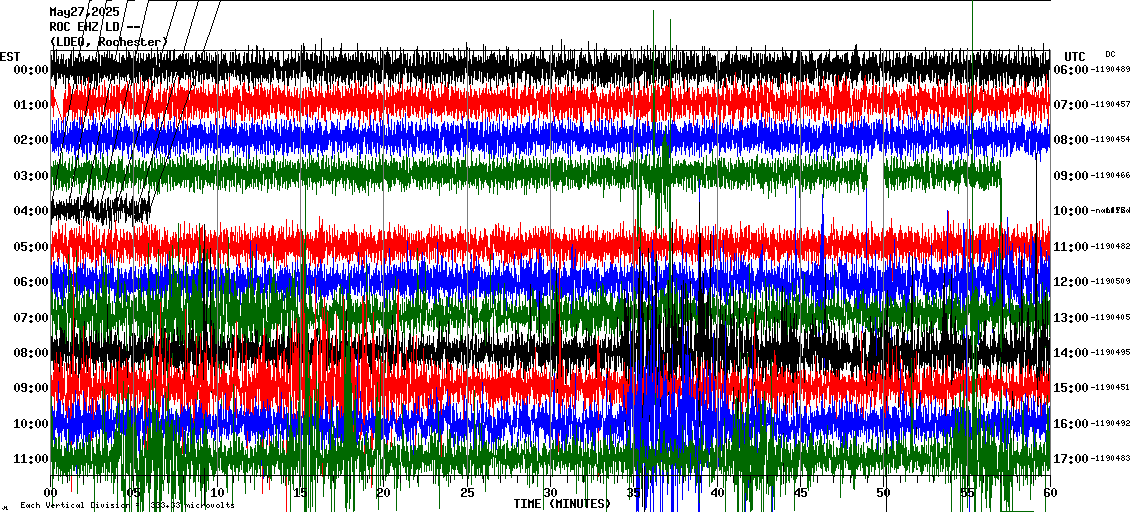The height and width of the screenshot is (519, 1130).
Task: Click the 45 minute mark on time axis
Action: click(x=800, y=493)
